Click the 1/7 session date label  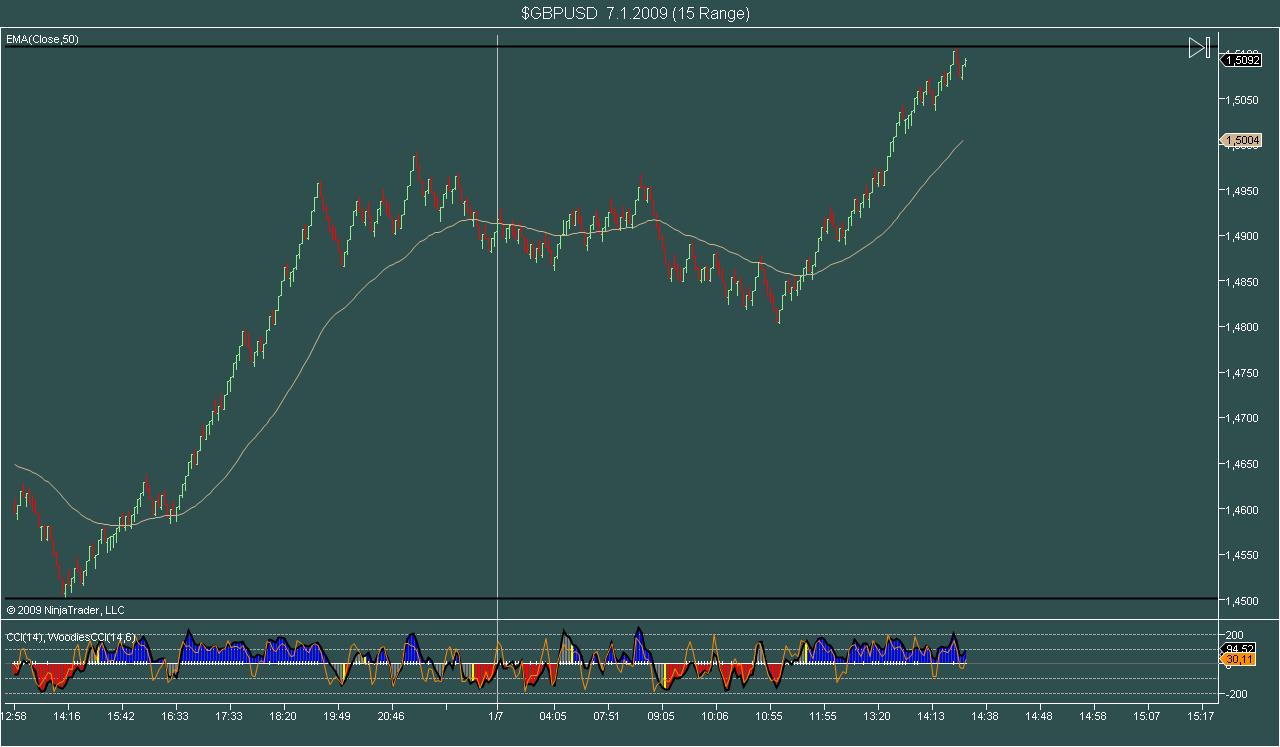(497, 716)
